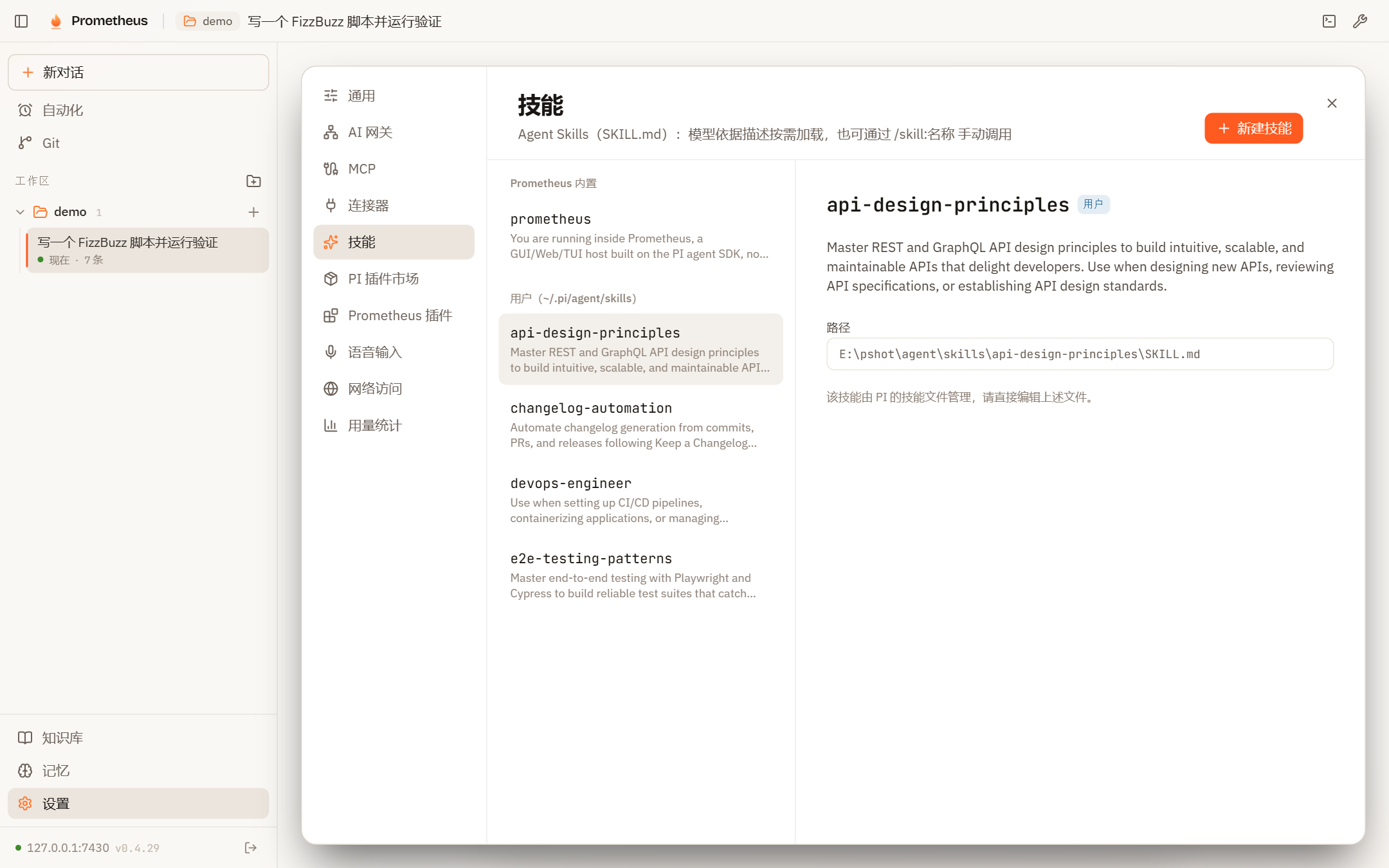Click the demo folder breadcrumb chip
The height and width of the screenshot is (868, 1389).
pos(208,21)
